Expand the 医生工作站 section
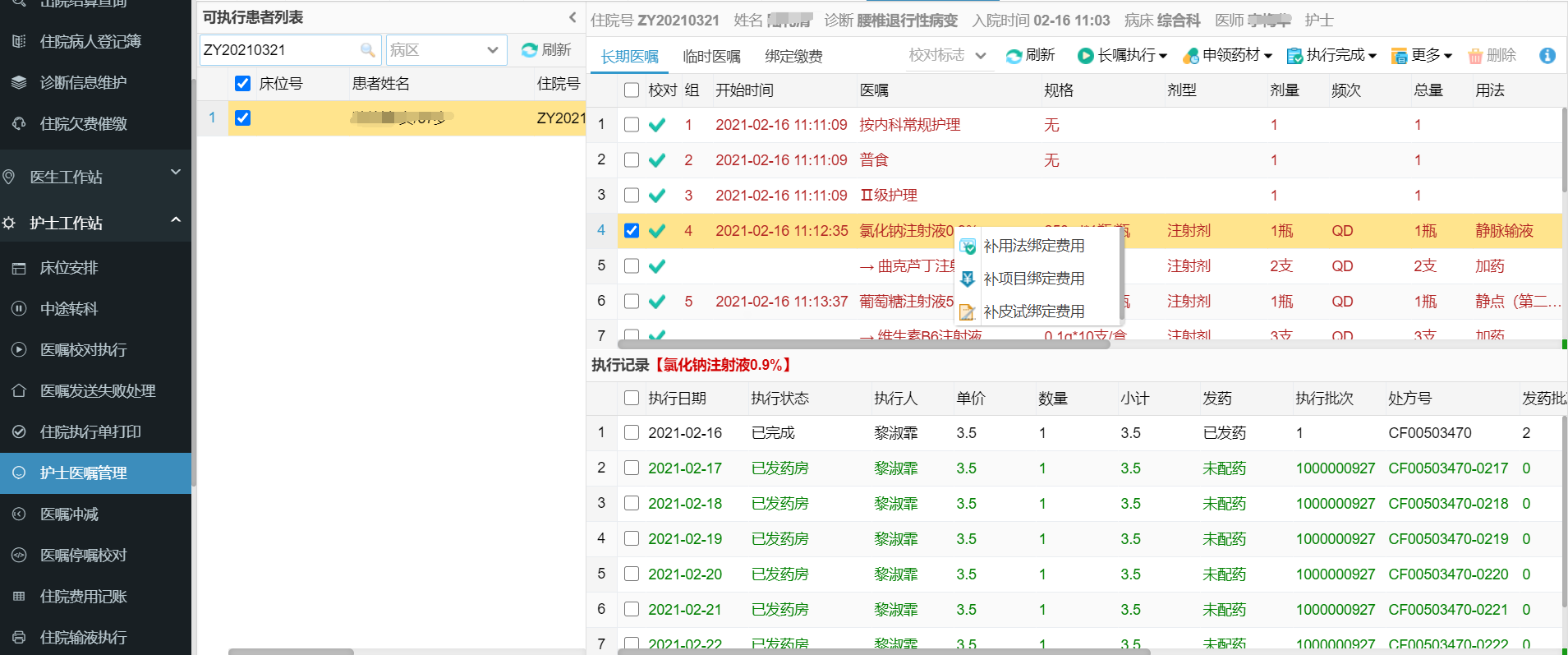Image resolution: width=1568 pixels, height=655 pixels. pos(175,173)
